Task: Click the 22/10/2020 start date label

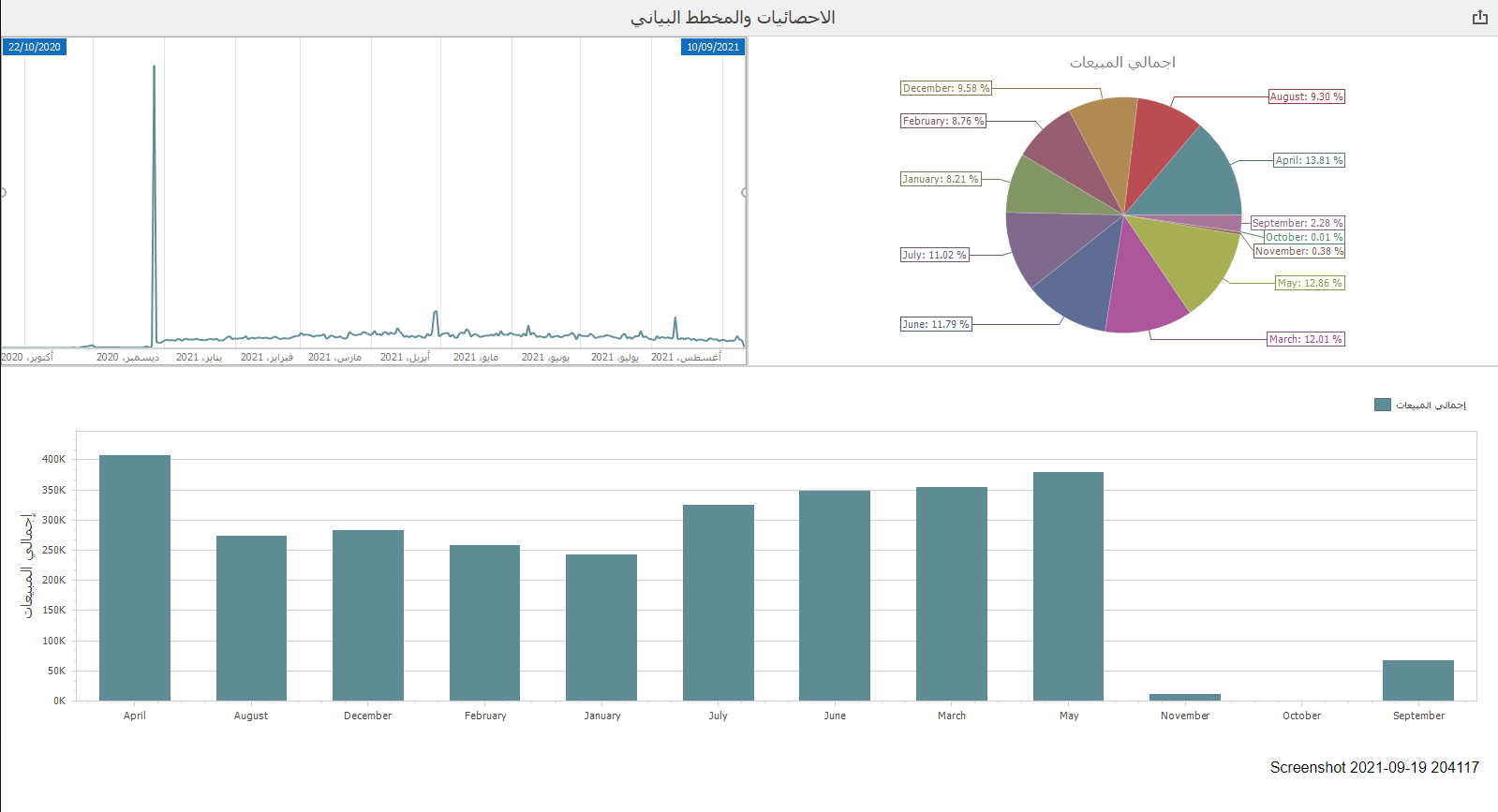Action: pyautogui.click(x=35, y=47)
